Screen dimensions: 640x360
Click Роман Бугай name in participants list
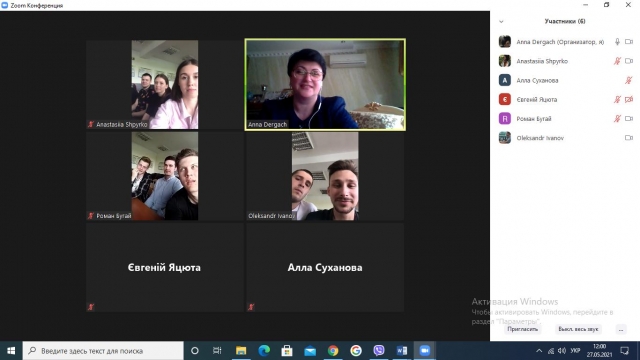click(x=534, y=119)
